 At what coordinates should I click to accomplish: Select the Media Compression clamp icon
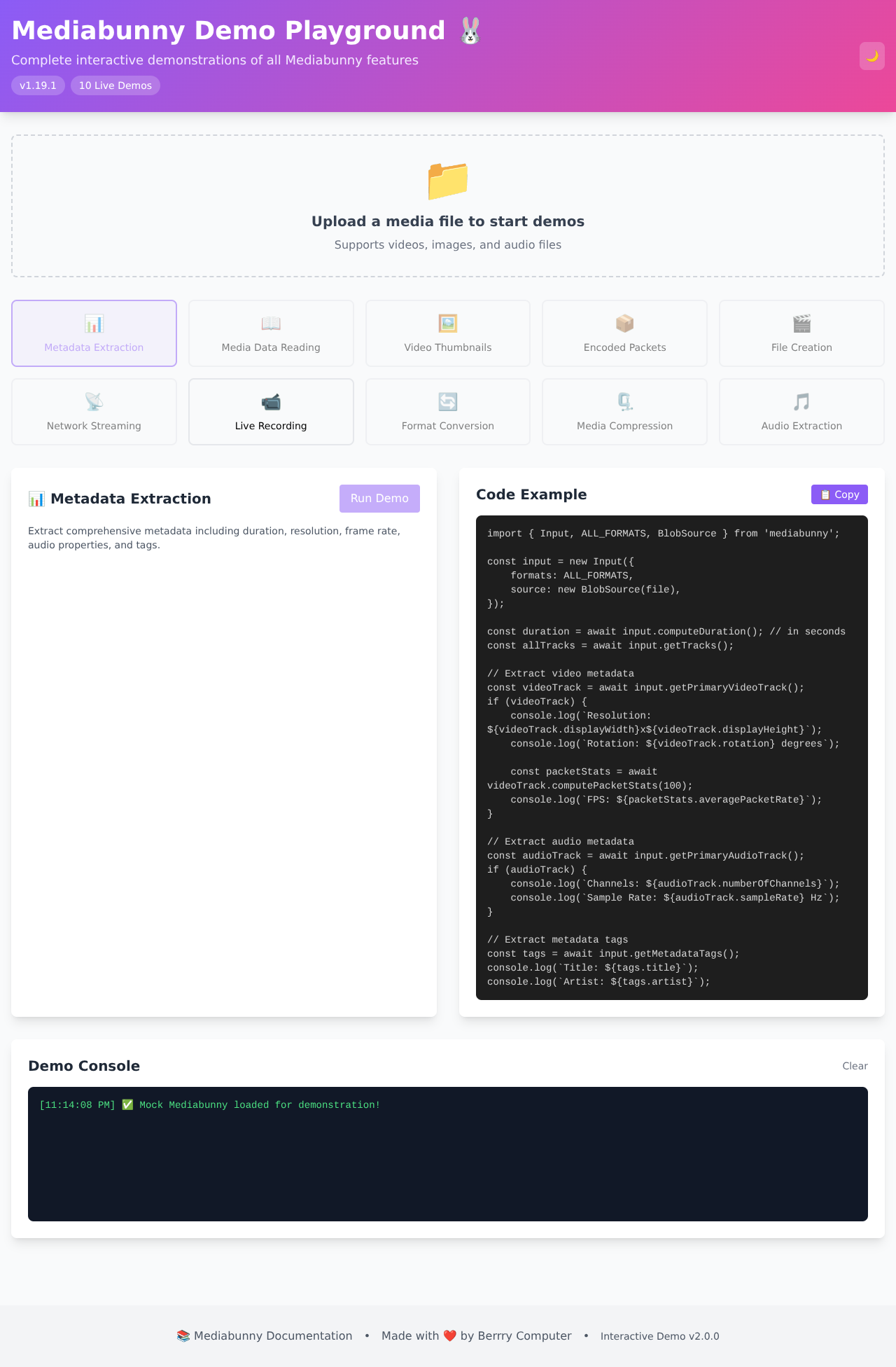click(625, 402)
